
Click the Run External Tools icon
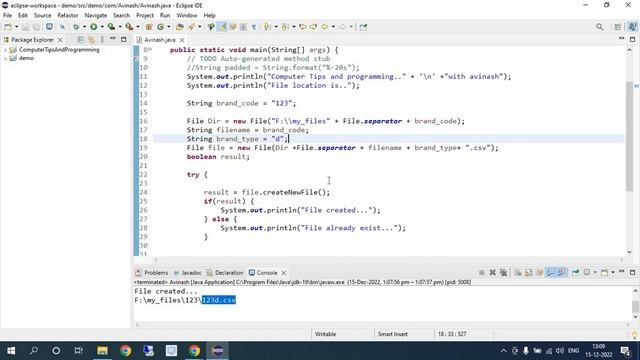pyautogui.click(x=129, y=27)
